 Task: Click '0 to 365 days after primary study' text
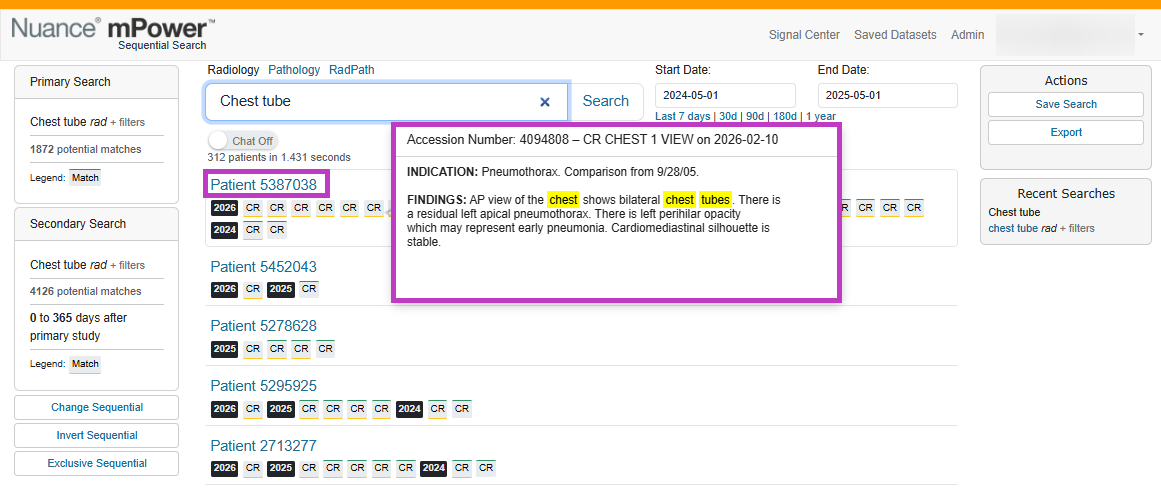click(78, 327)
